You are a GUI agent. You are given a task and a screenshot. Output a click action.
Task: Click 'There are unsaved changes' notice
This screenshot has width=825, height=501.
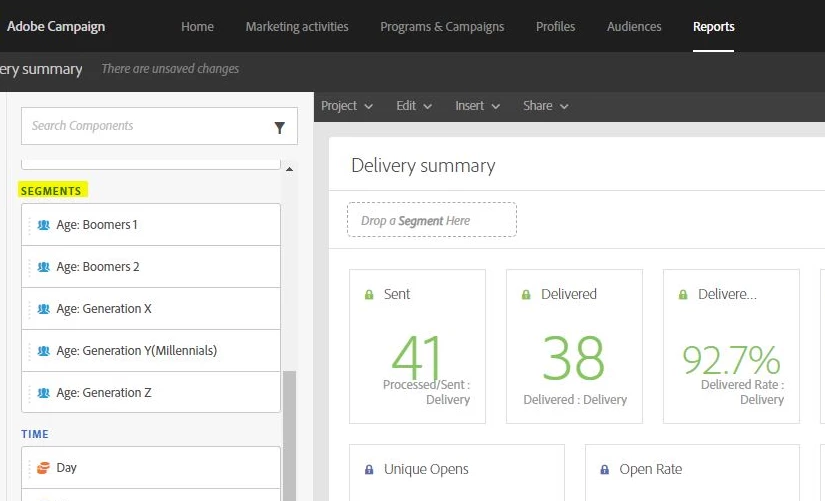click(x=170, y=69)
